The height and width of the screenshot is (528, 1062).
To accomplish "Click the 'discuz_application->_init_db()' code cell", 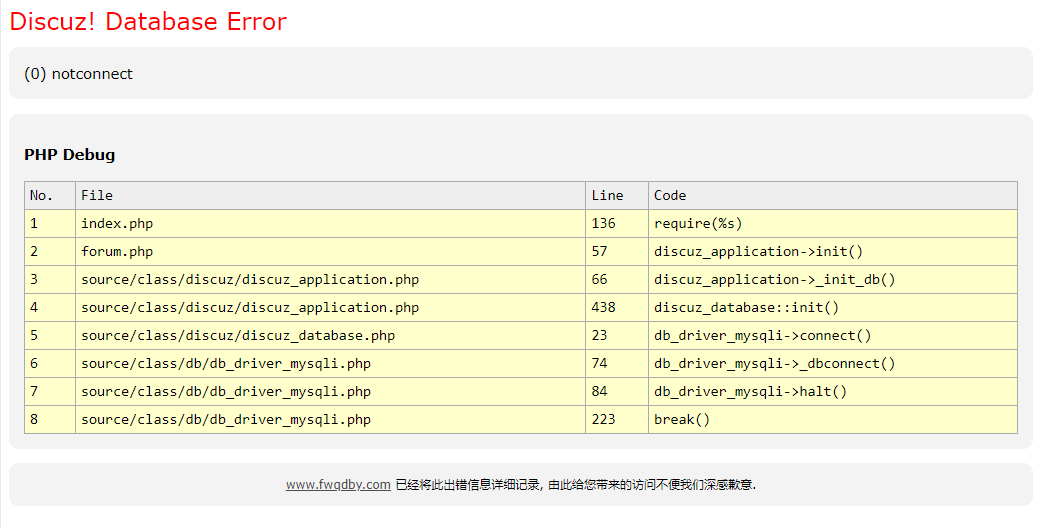I will [833, 280].
